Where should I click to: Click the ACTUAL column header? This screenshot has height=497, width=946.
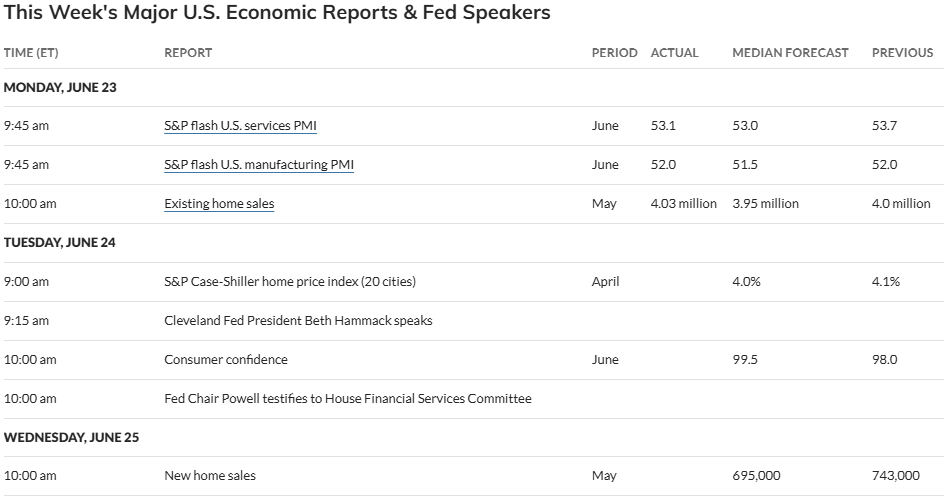(x=675, y=53)
